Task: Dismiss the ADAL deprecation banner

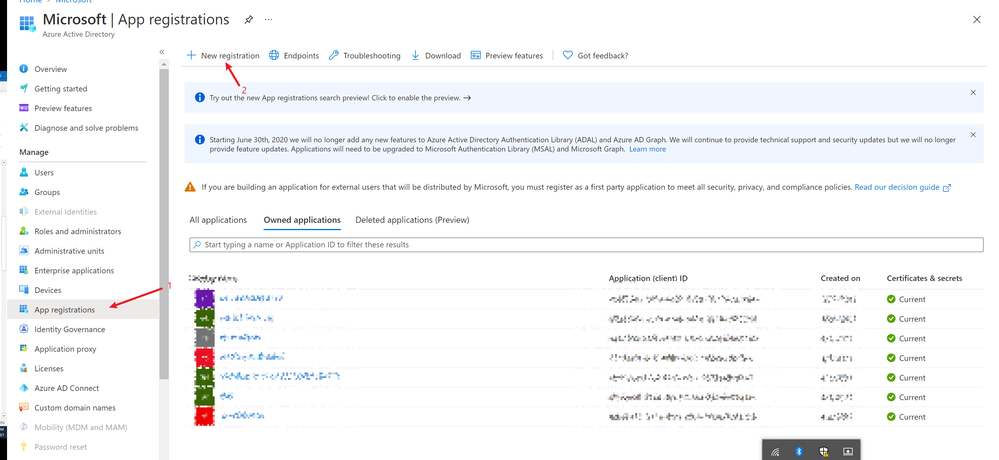Action: coord(973,134)
